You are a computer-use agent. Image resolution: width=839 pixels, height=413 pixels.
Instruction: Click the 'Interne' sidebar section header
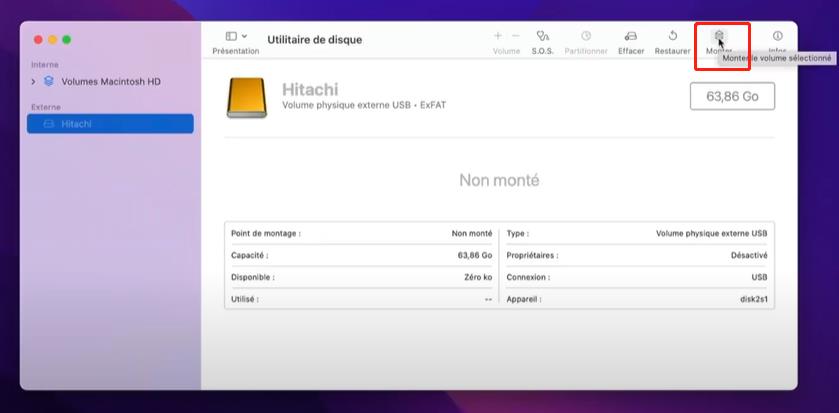[45, 65]
